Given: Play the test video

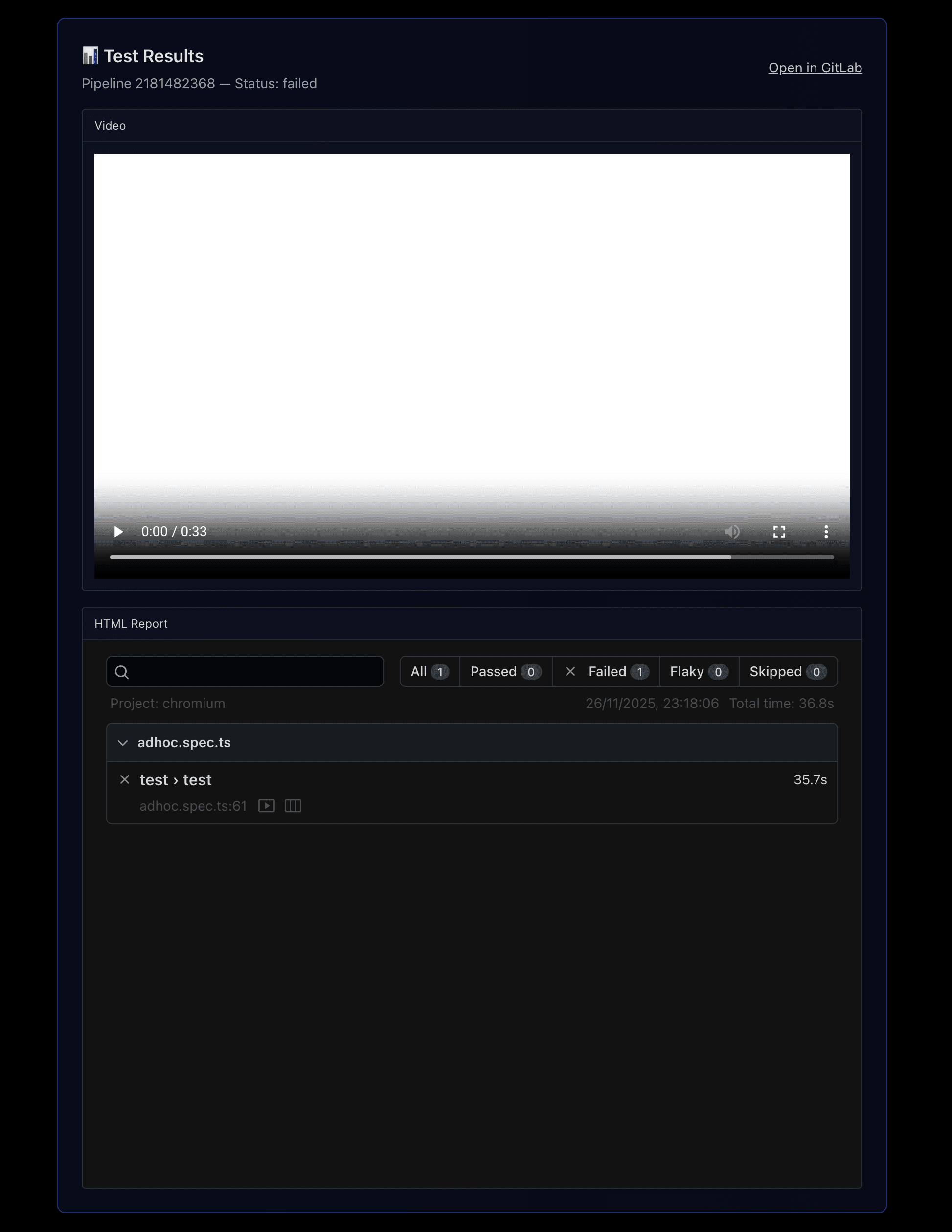Looking at the screenshot, I should click(x=118, y=532).
